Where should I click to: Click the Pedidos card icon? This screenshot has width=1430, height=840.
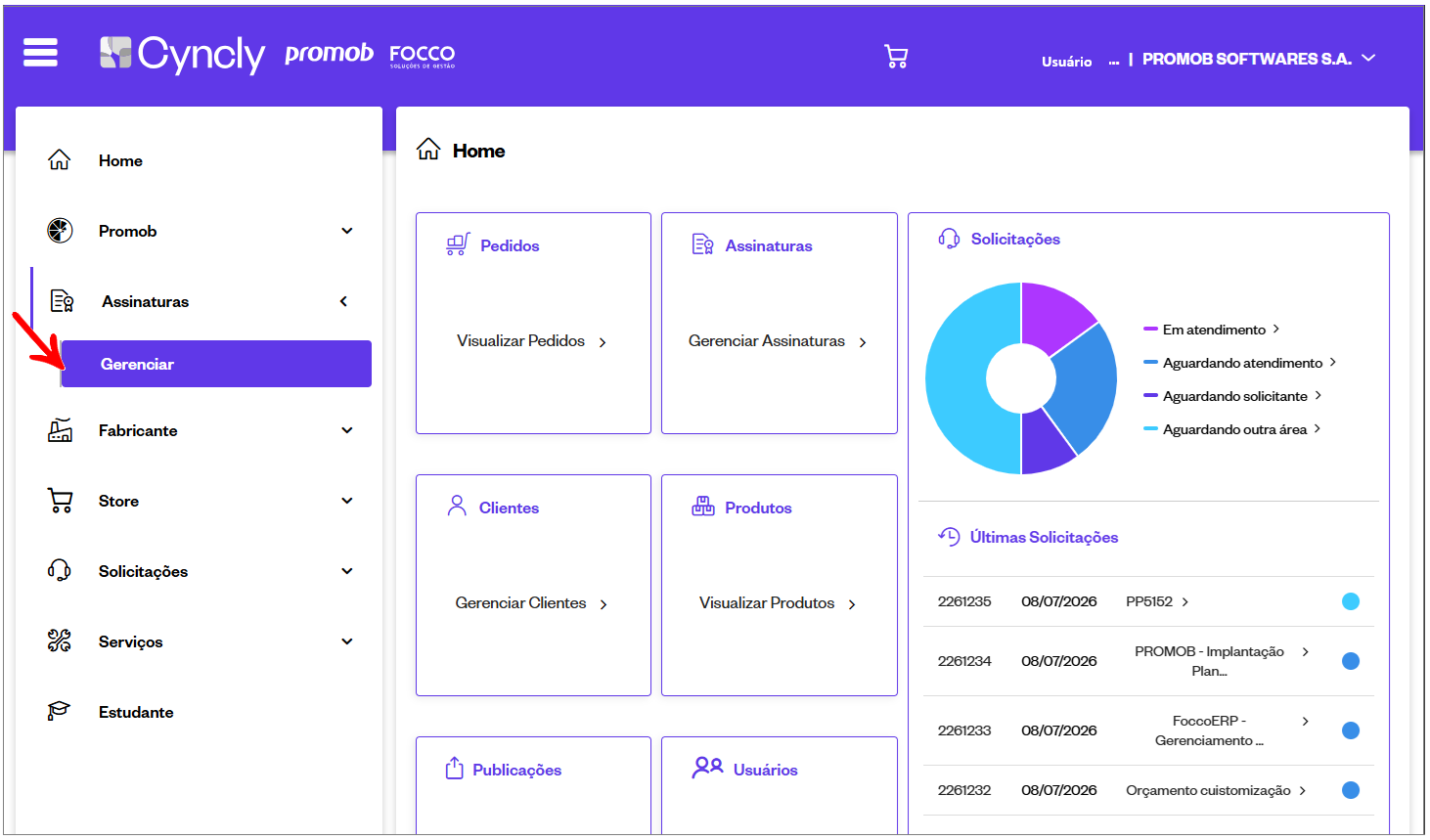click(458, 244)
